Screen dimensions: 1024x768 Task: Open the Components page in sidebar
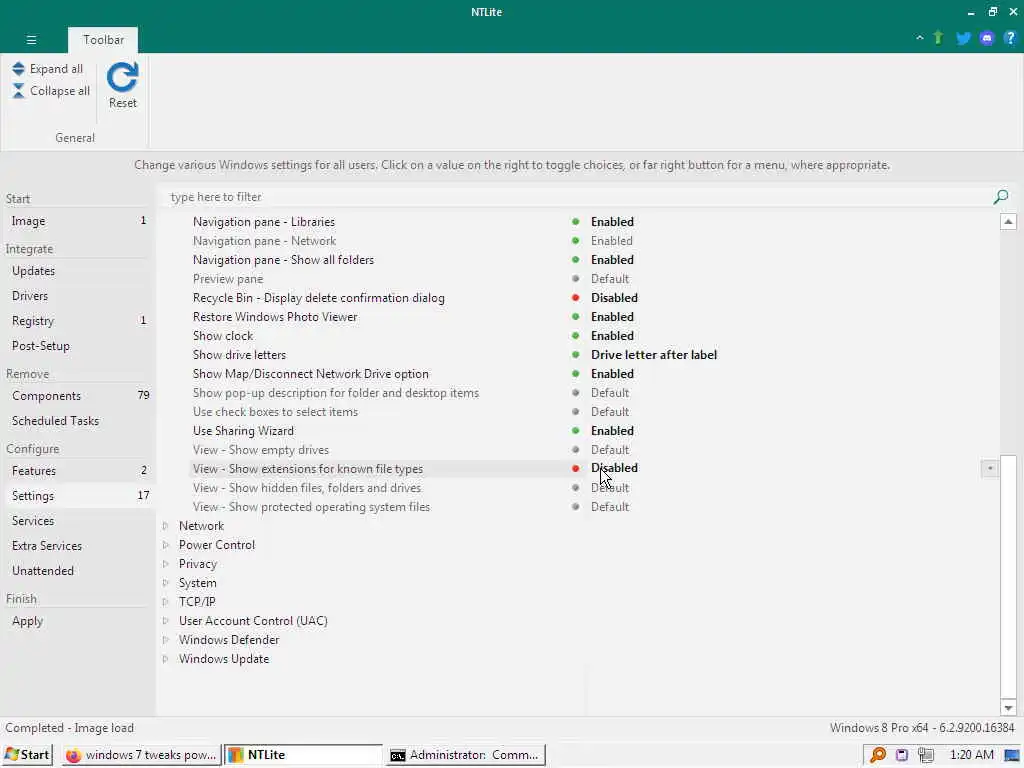coord(77,396)
